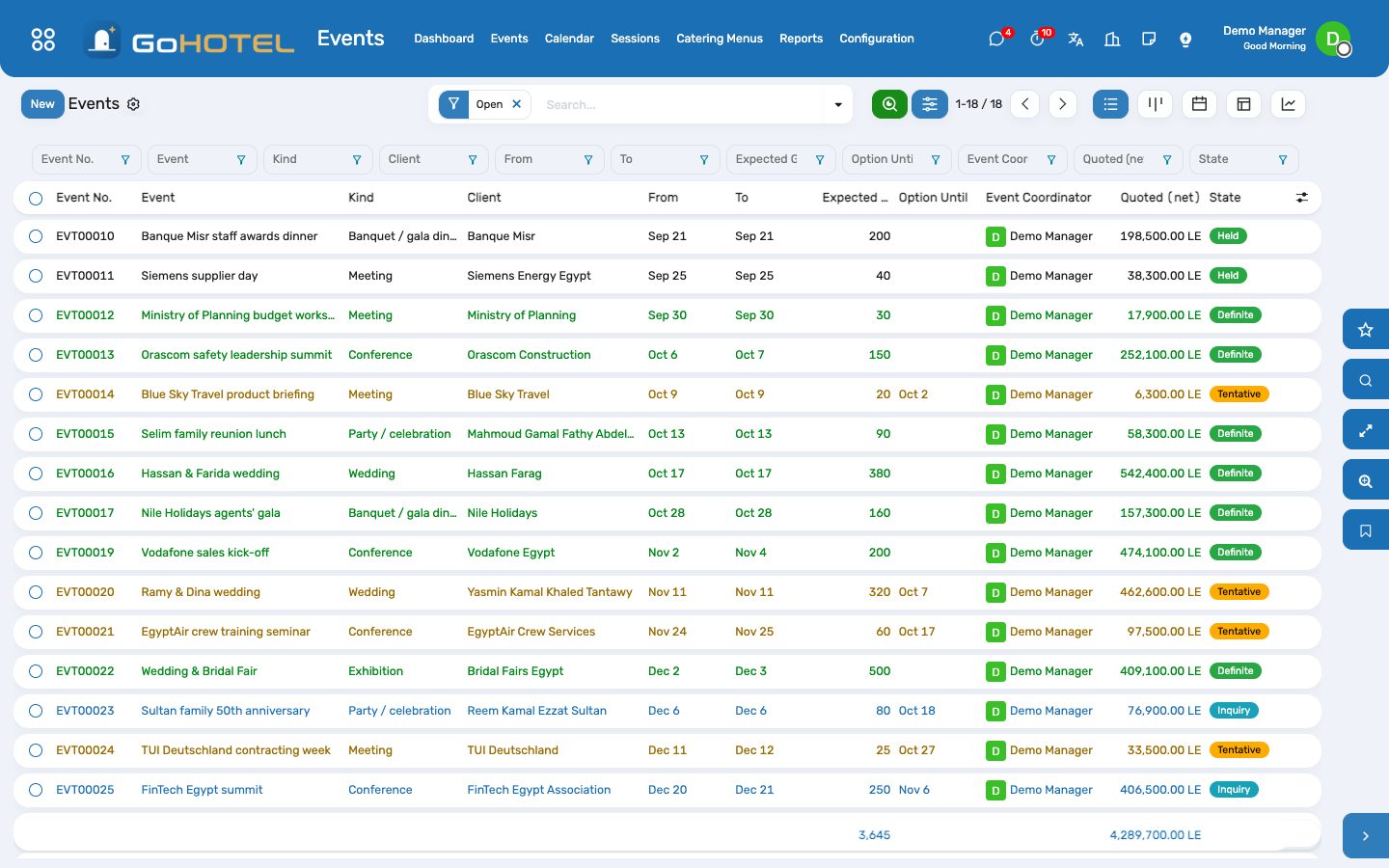
Task: Open the Calendar menu
Action: (569, 39)
